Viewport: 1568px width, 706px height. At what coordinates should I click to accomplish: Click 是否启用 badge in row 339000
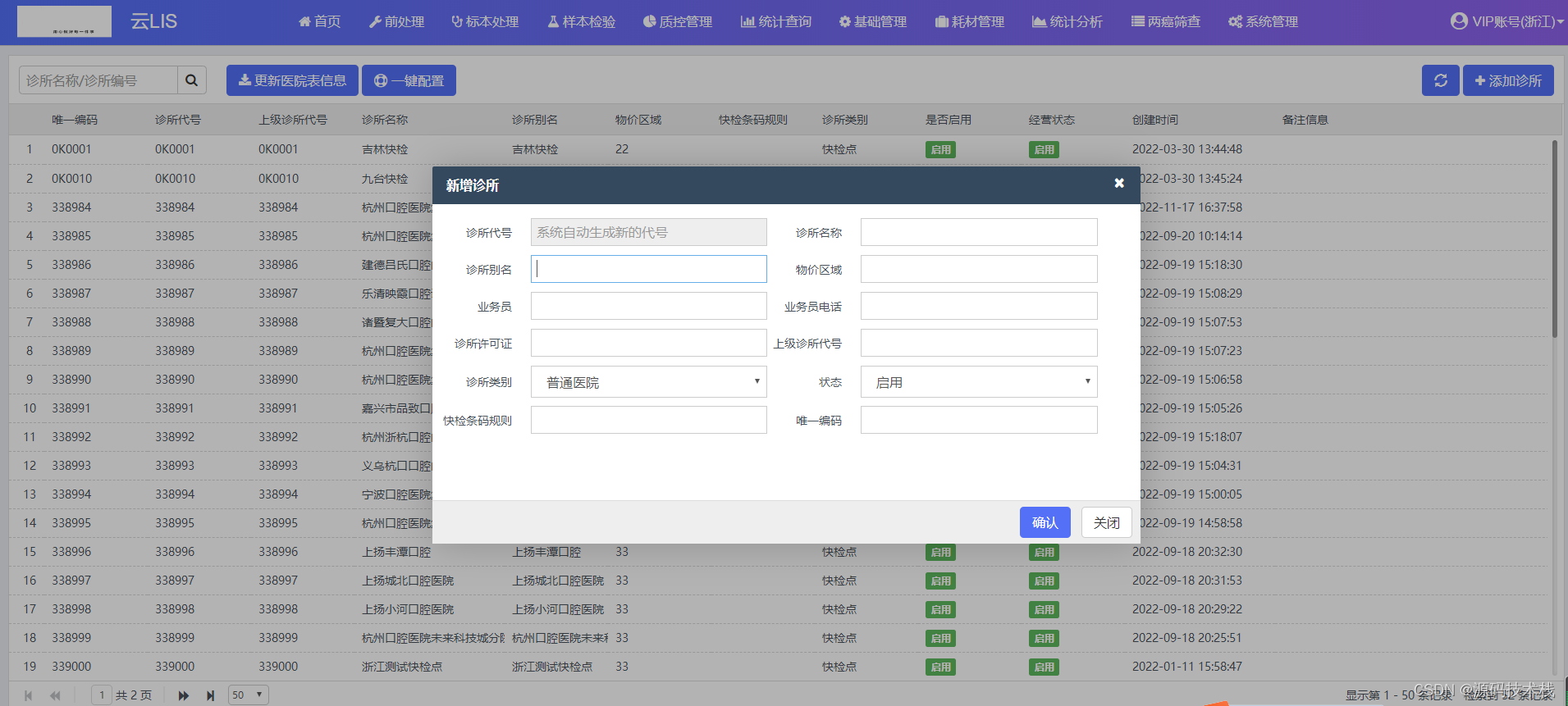coord(940,667)
